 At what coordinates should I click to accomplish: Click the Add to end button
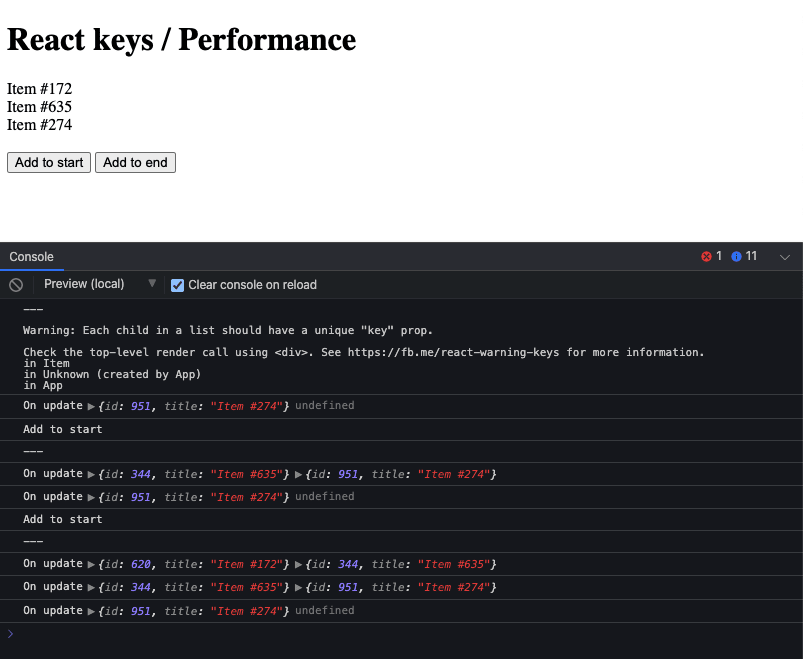[x=135, y=162]
